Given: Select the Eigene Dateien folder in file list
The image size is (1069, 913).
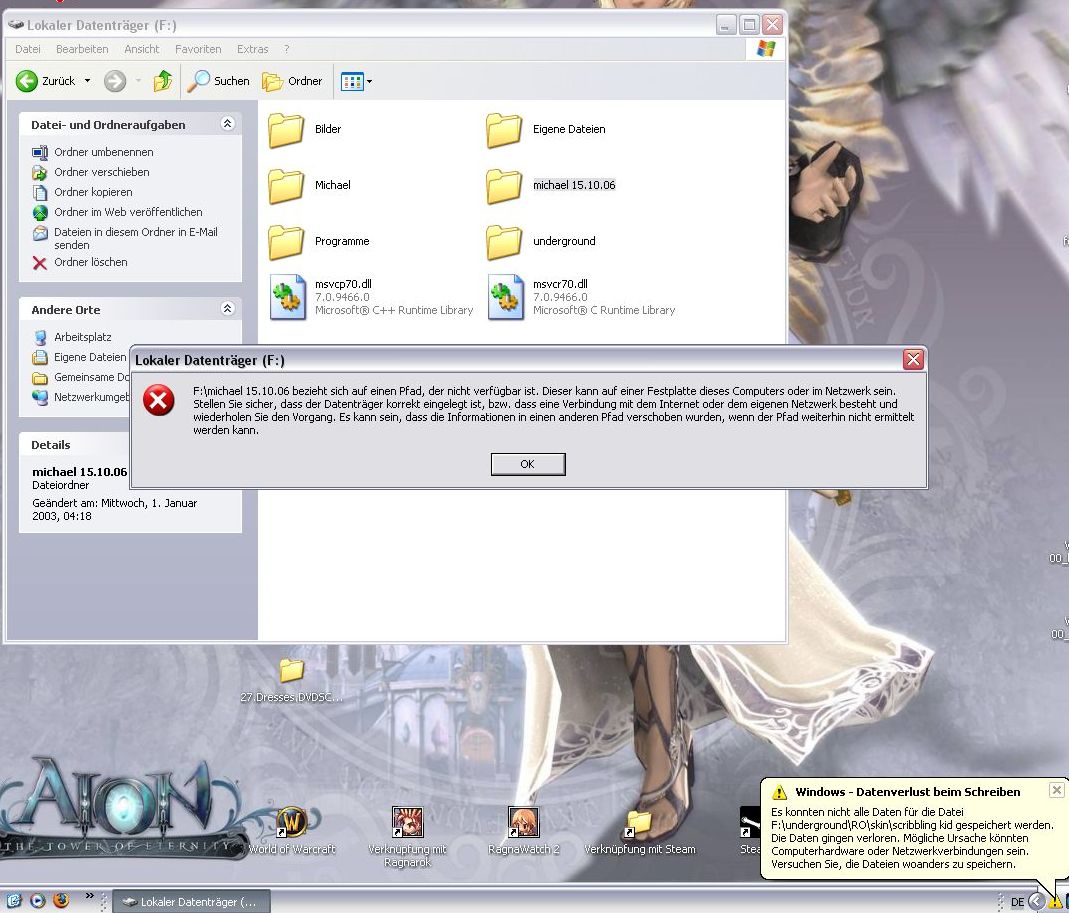Looking at the screenshot, I should (x=546, y=130).
